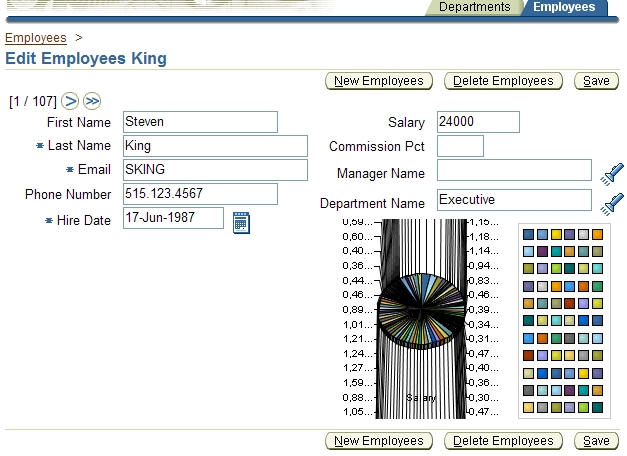Click the top Save button
Image resolution: width=627 pixels, height=456 pixels.
point(596,81)
